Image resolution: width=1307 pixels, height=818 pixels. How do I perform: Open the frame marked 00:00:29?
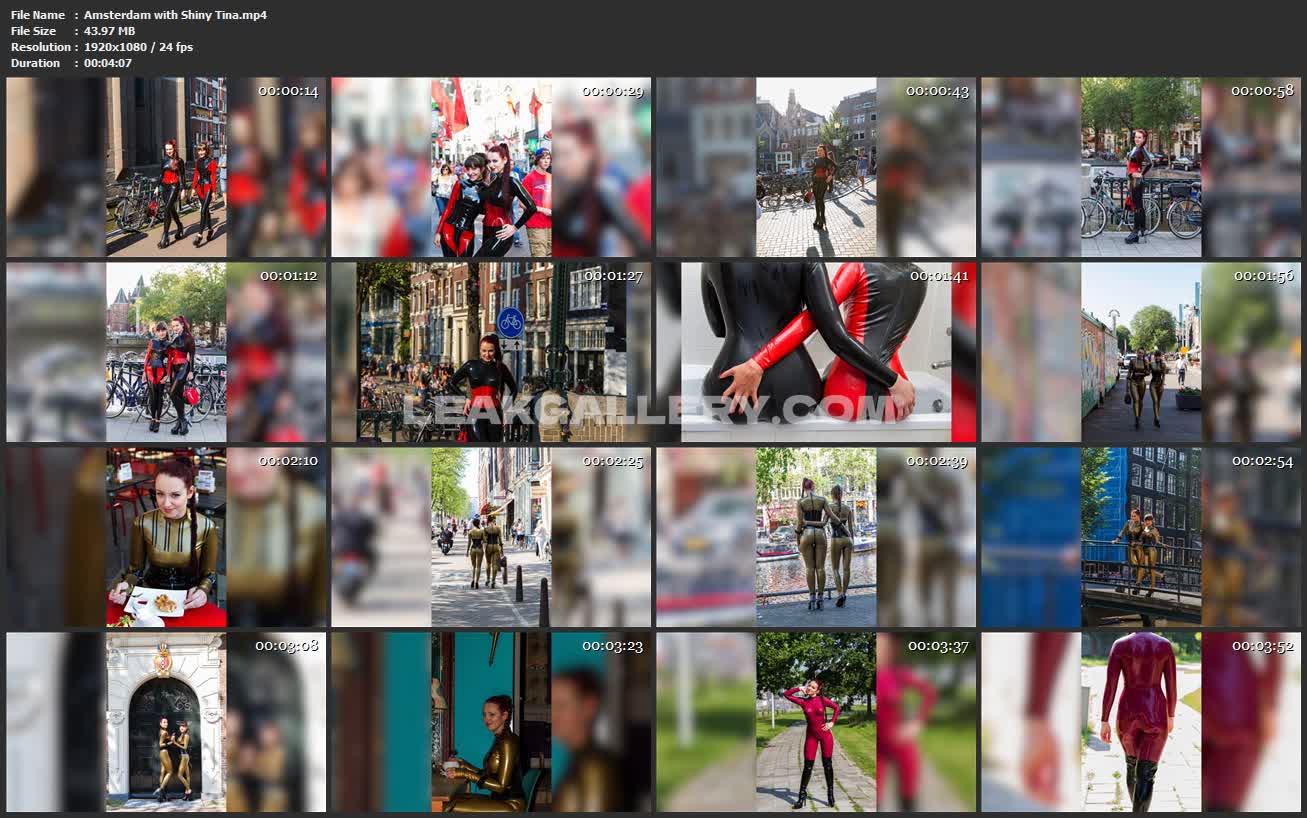(491, 167)
